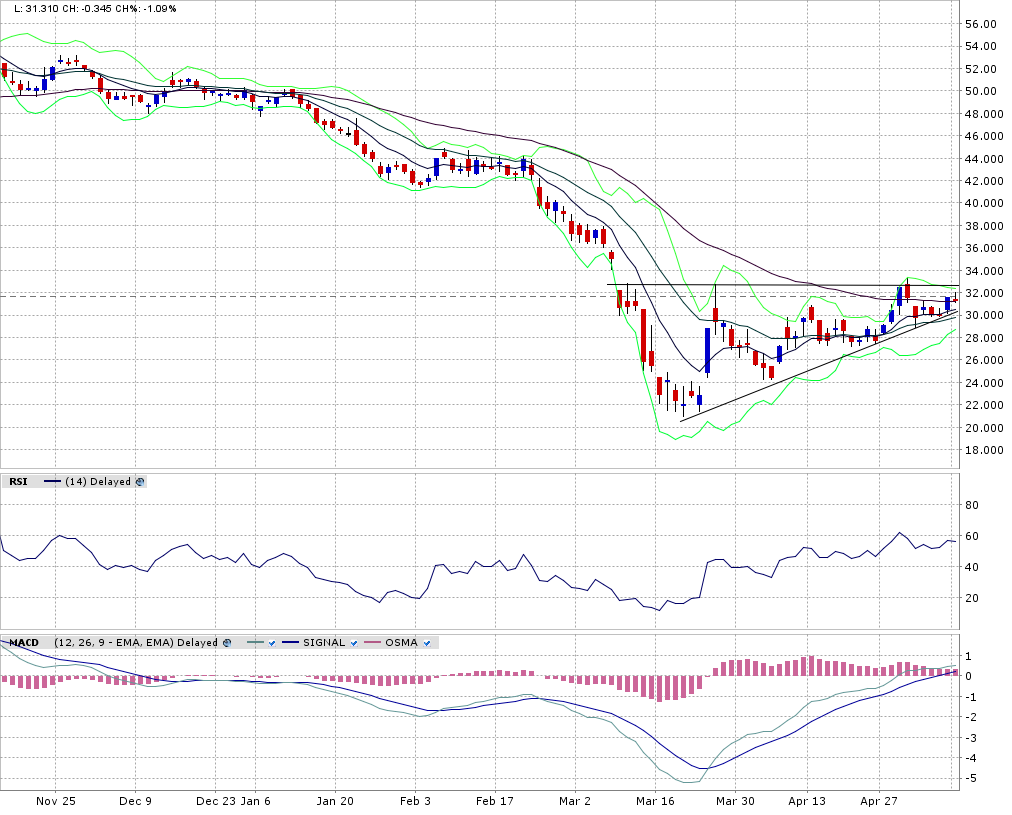Click the Mar 16 date on the time axis
Image resolution: width=1012 pixels, height=815 pixels.
click(x=655, y=801)
